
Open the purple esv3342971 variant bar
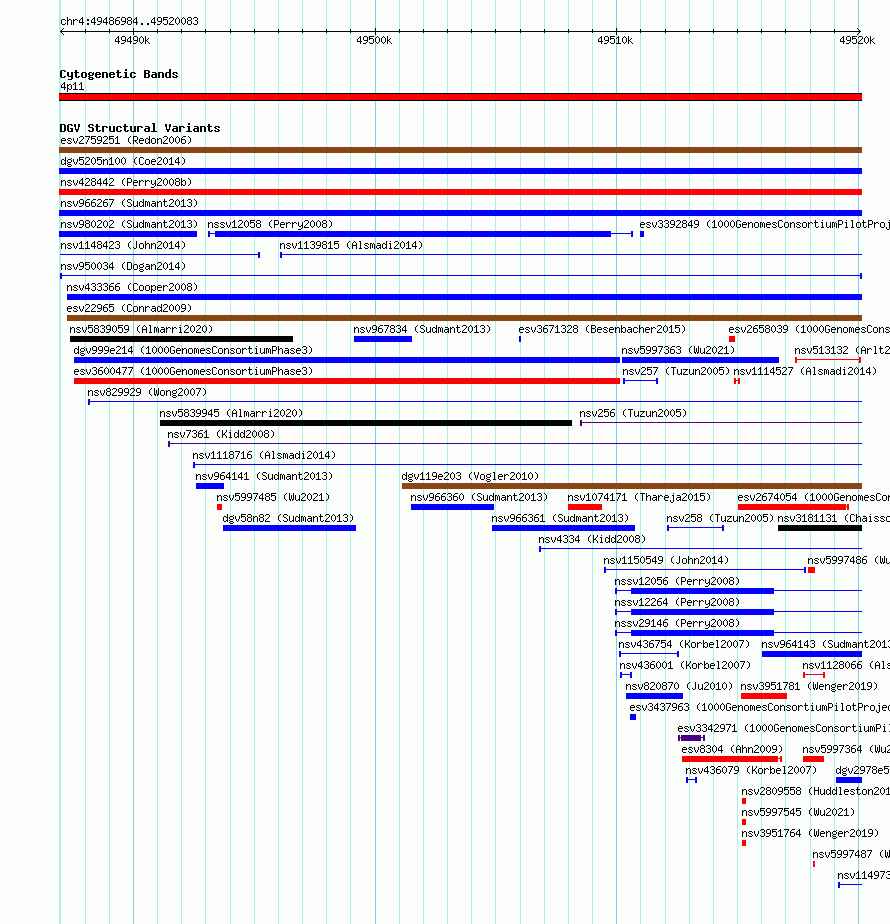pyautogui.click(x=691, y=738)
